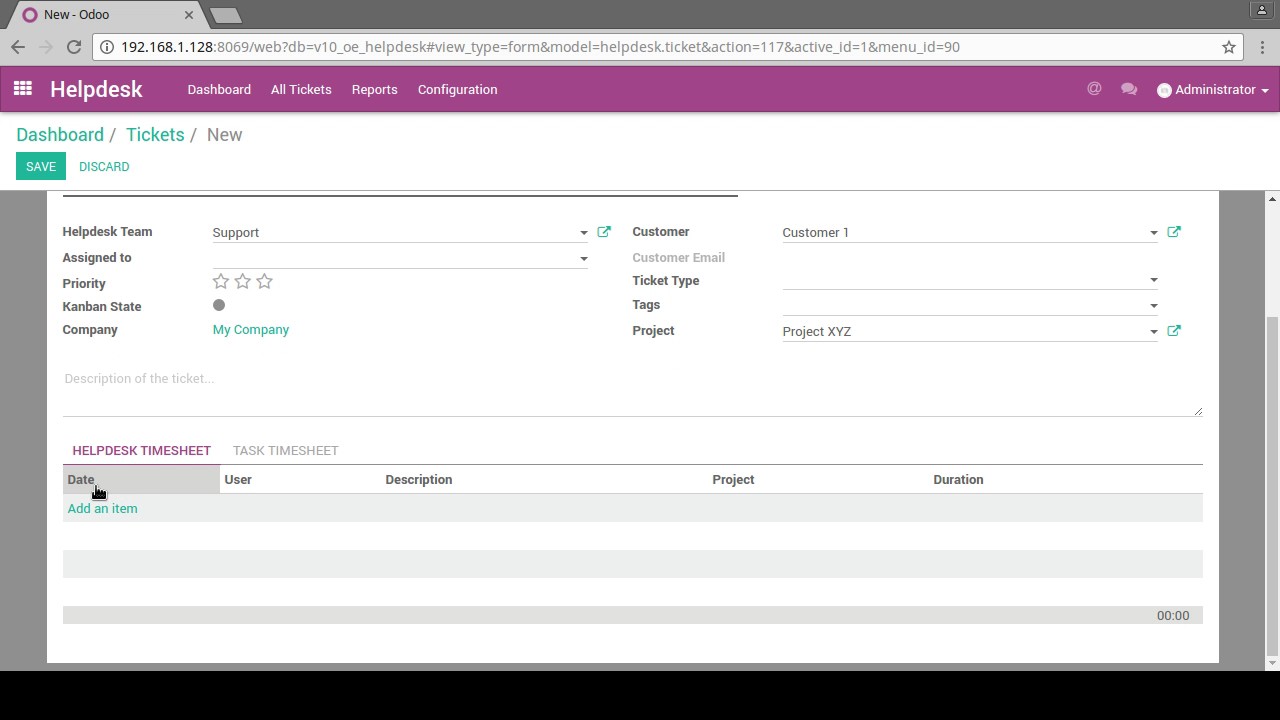The height and width of the screenshot is (720, 1280).
Task: Click the Helpdesk app title
Action: [96, 89]
